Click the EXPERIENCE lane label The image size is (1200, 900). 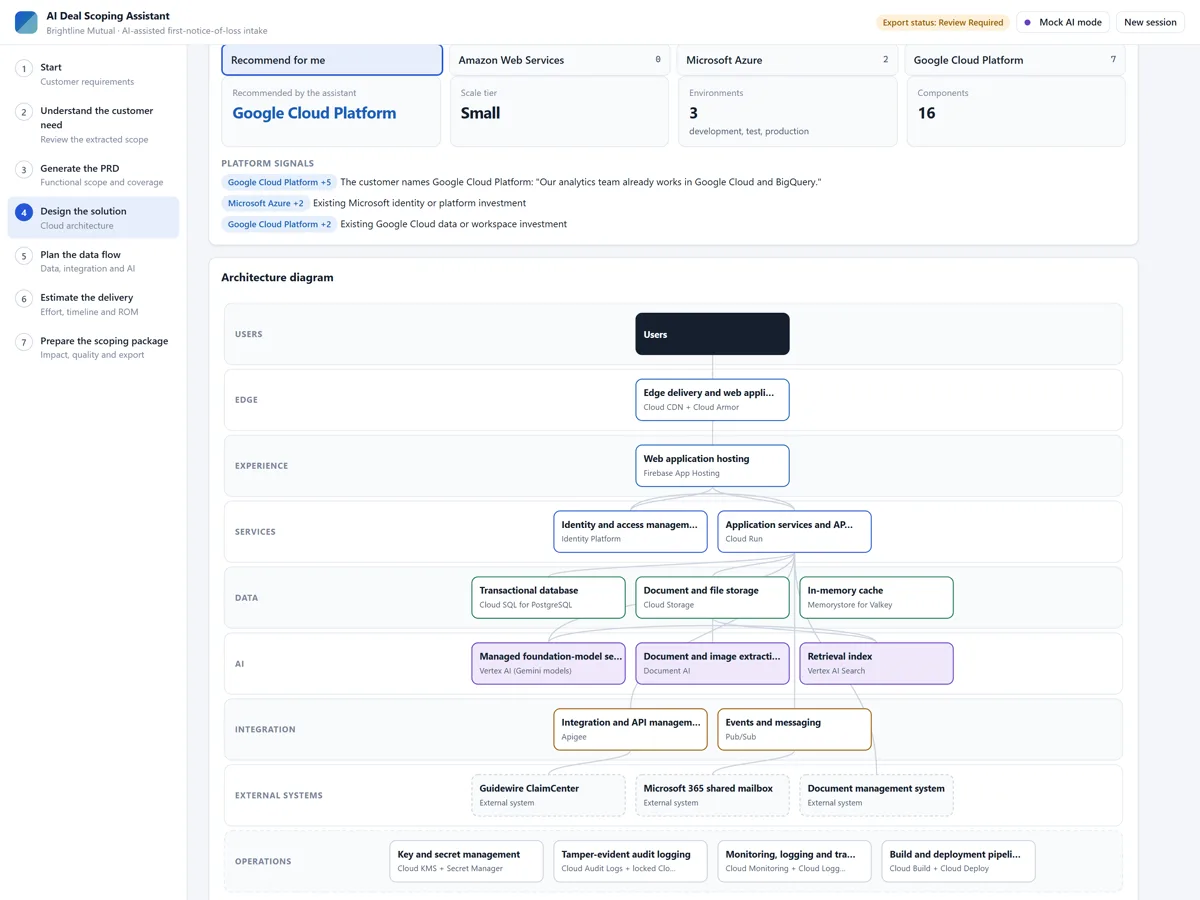tap(261, 466)
